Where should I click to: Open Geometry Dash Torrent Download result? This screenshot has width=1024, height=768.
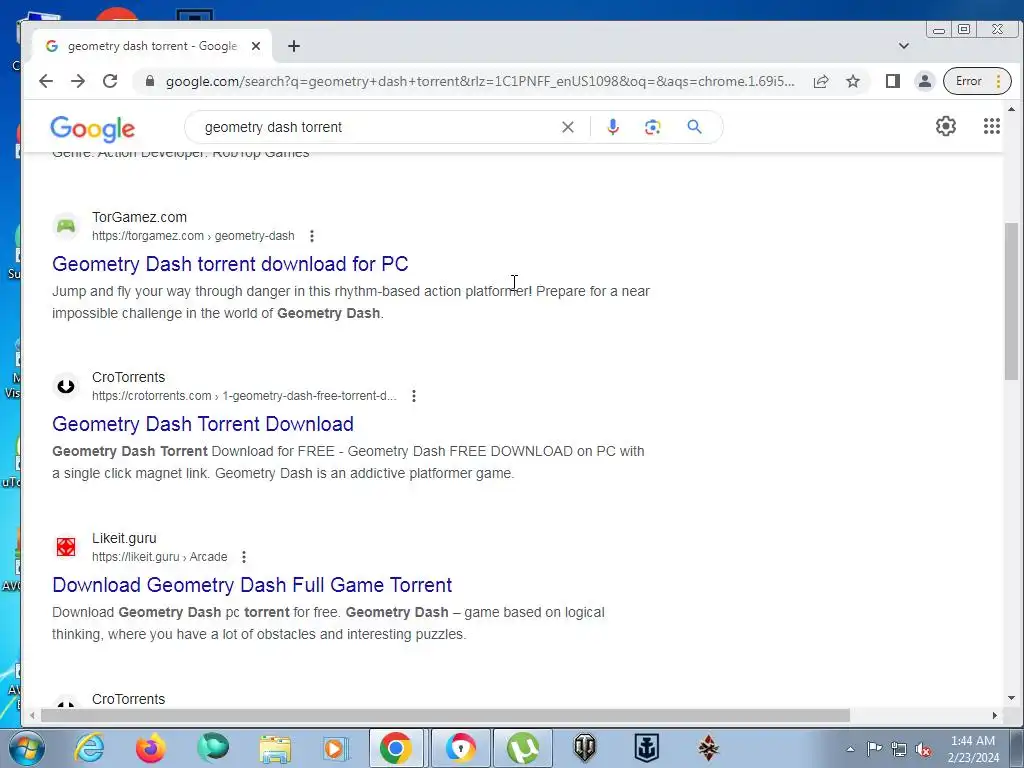(x=202, y=424)
